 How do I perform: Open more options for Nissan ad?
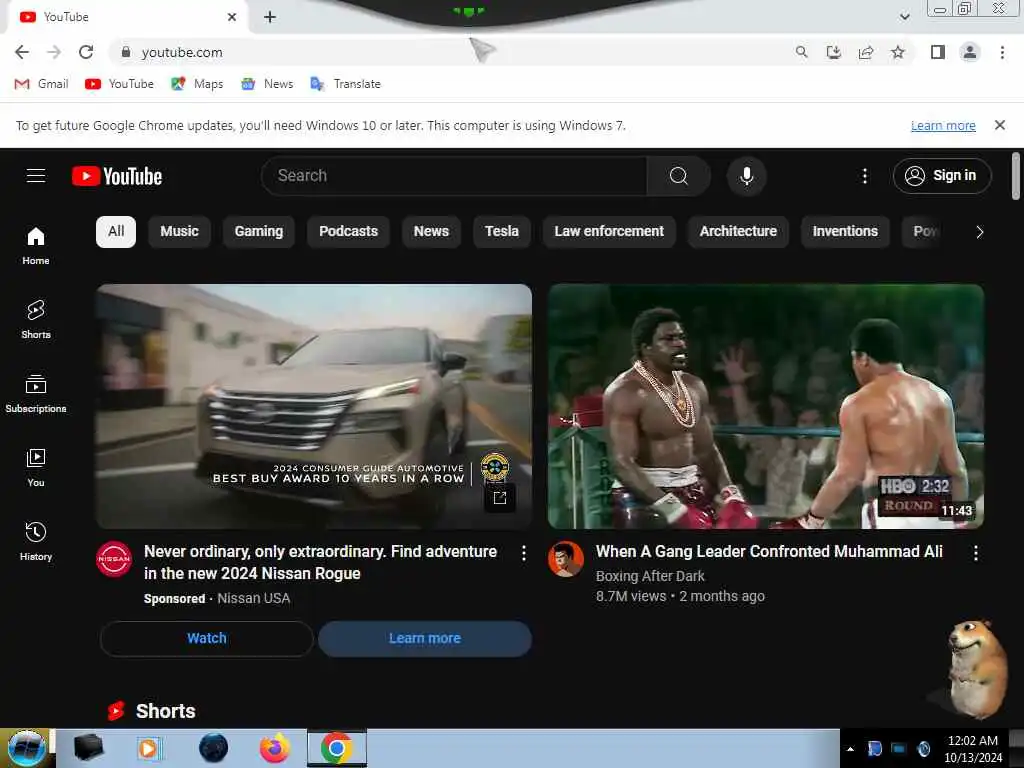(524, 553)
